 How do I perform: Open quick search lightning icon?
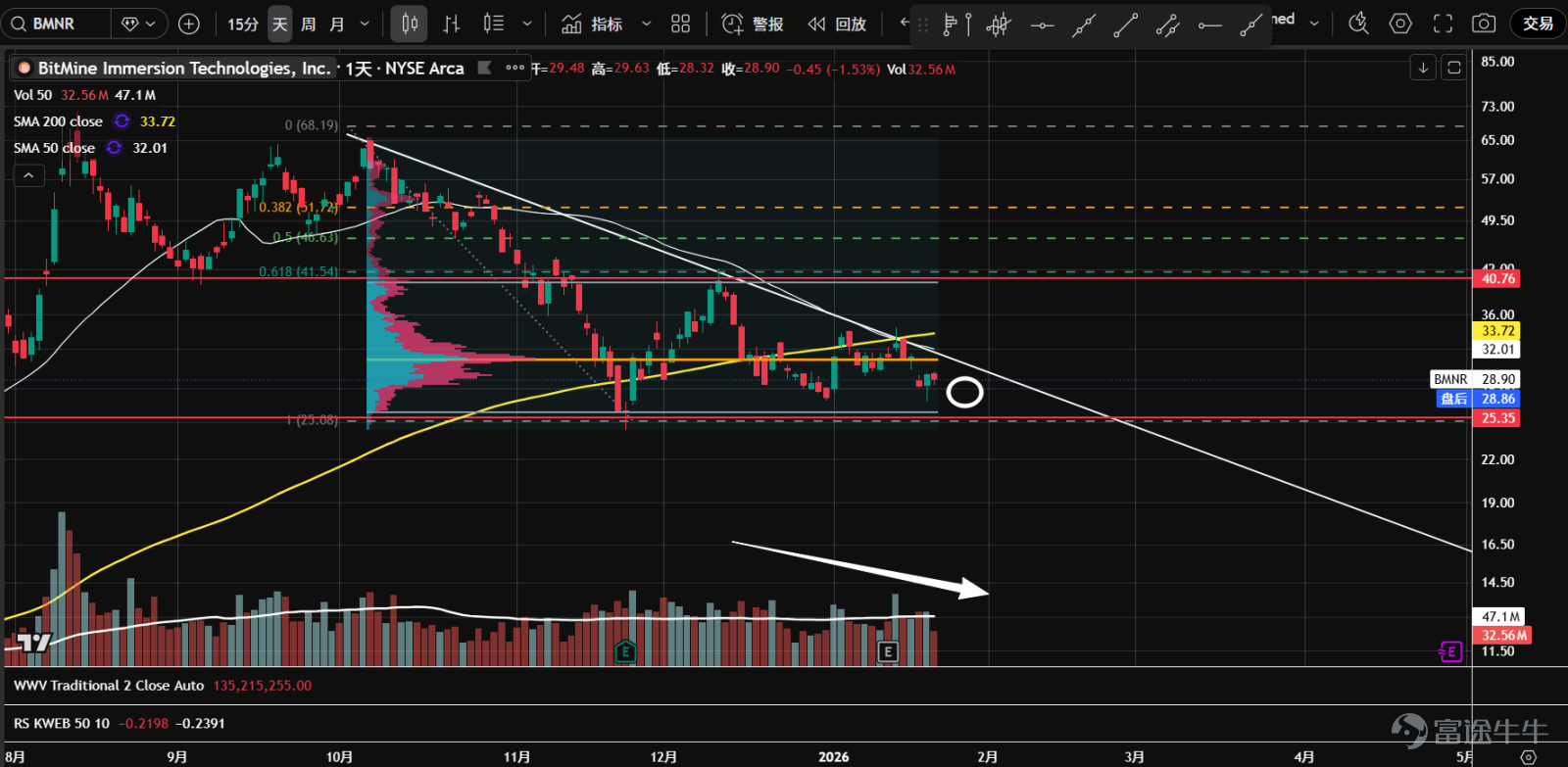point(1358,24)
